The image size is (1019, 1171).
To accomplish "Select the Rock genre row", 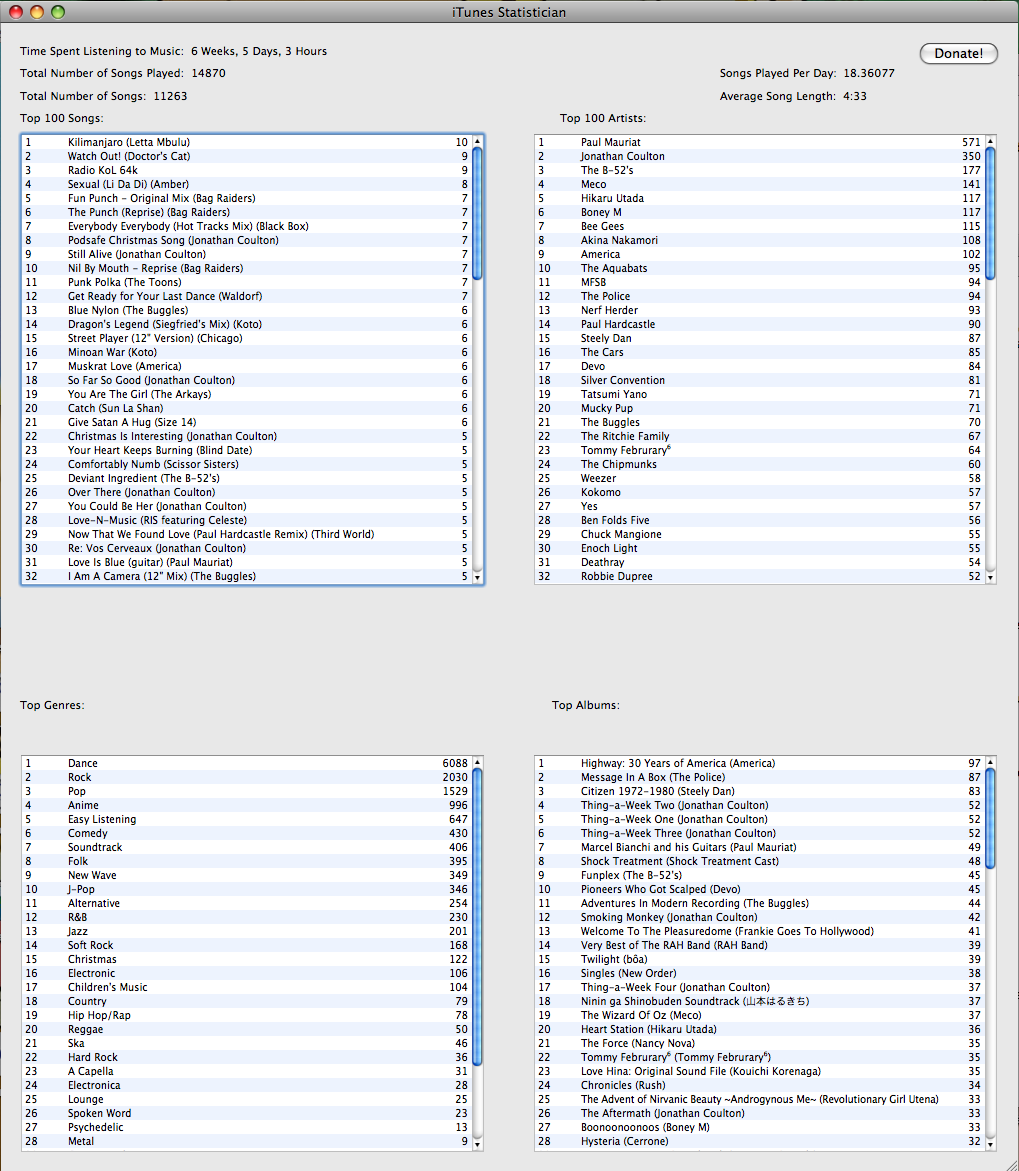I will 247,777.
